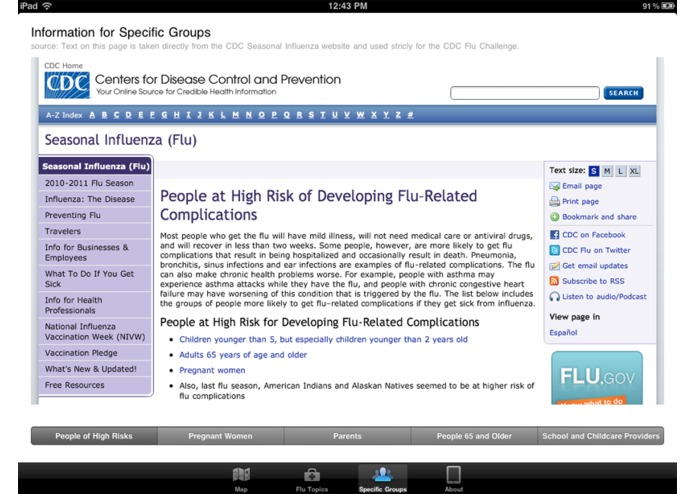Screen dimensions: 695x494
Task: Click the Print page link text
Action: 580,202
